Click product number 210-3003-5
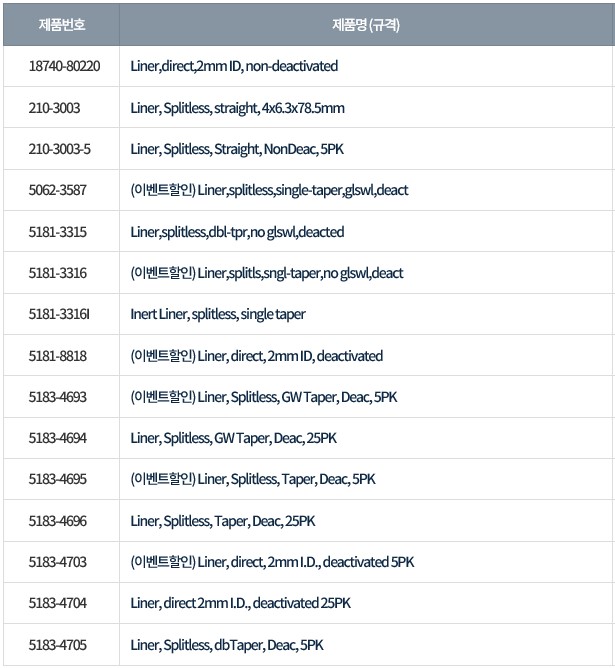The height and width of the screenshot is (668, 615). pos(60,149)
